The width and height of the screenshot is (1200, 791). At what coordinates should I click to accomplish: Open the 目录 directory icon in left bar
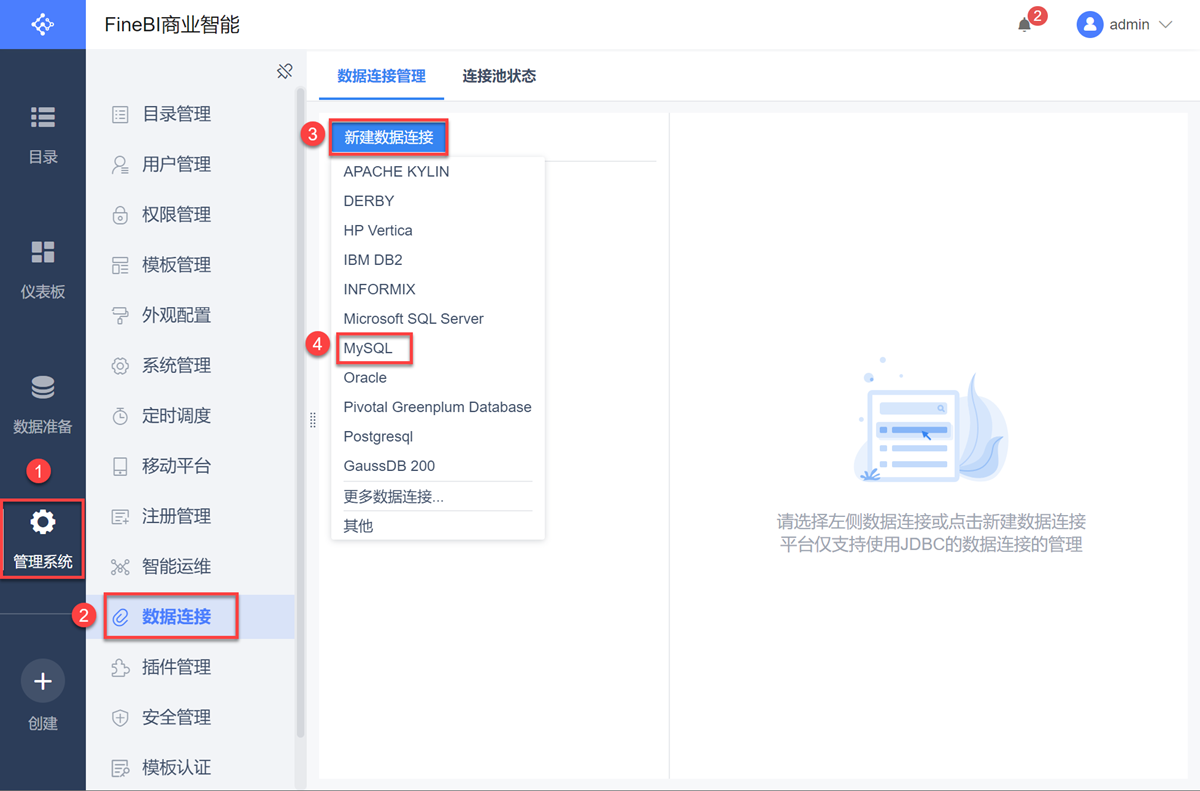click(43, 118)
